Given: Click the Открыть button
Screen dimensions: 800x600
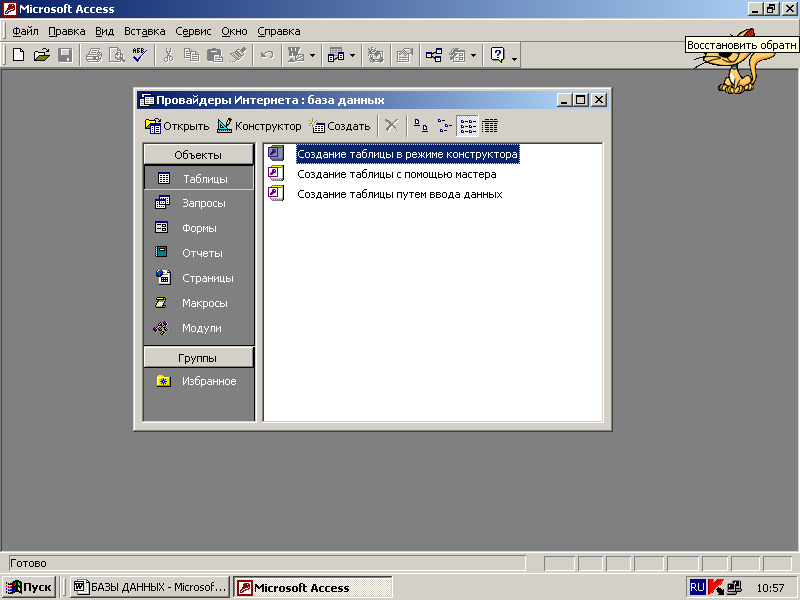Looking at the screenshot, I should pos(177,126).
